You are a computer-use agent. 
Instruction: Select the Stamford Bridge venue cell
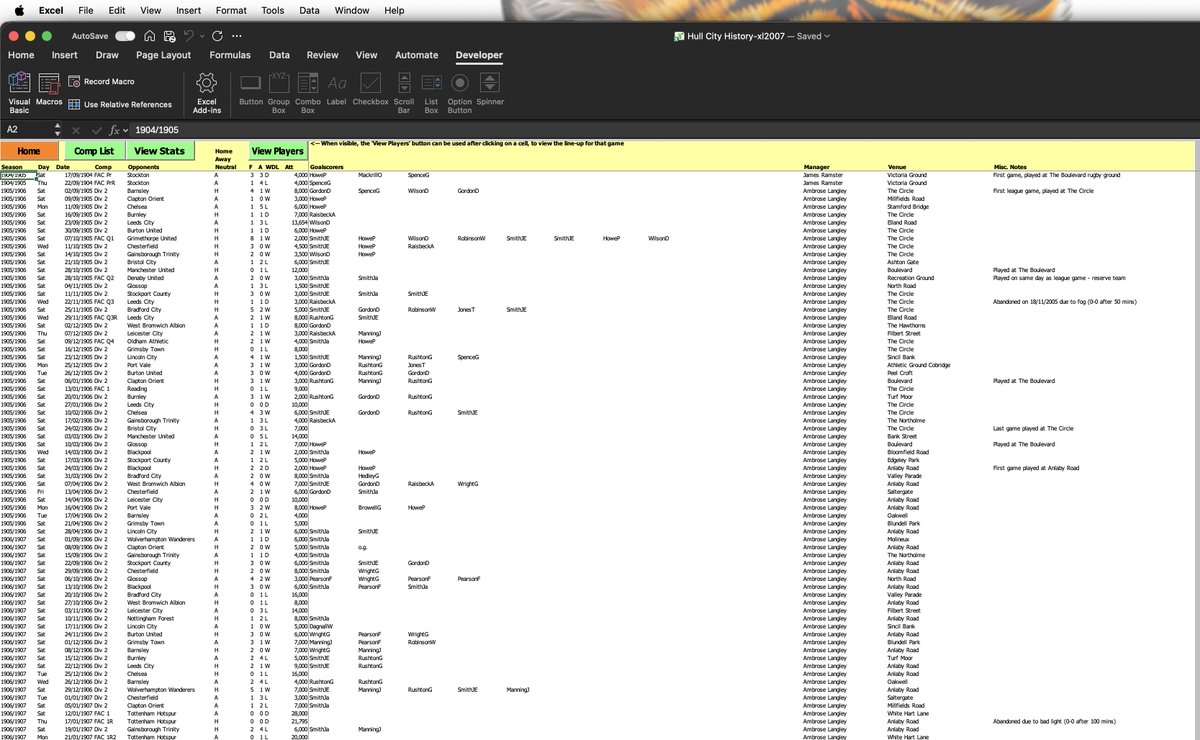click(909, 206)
